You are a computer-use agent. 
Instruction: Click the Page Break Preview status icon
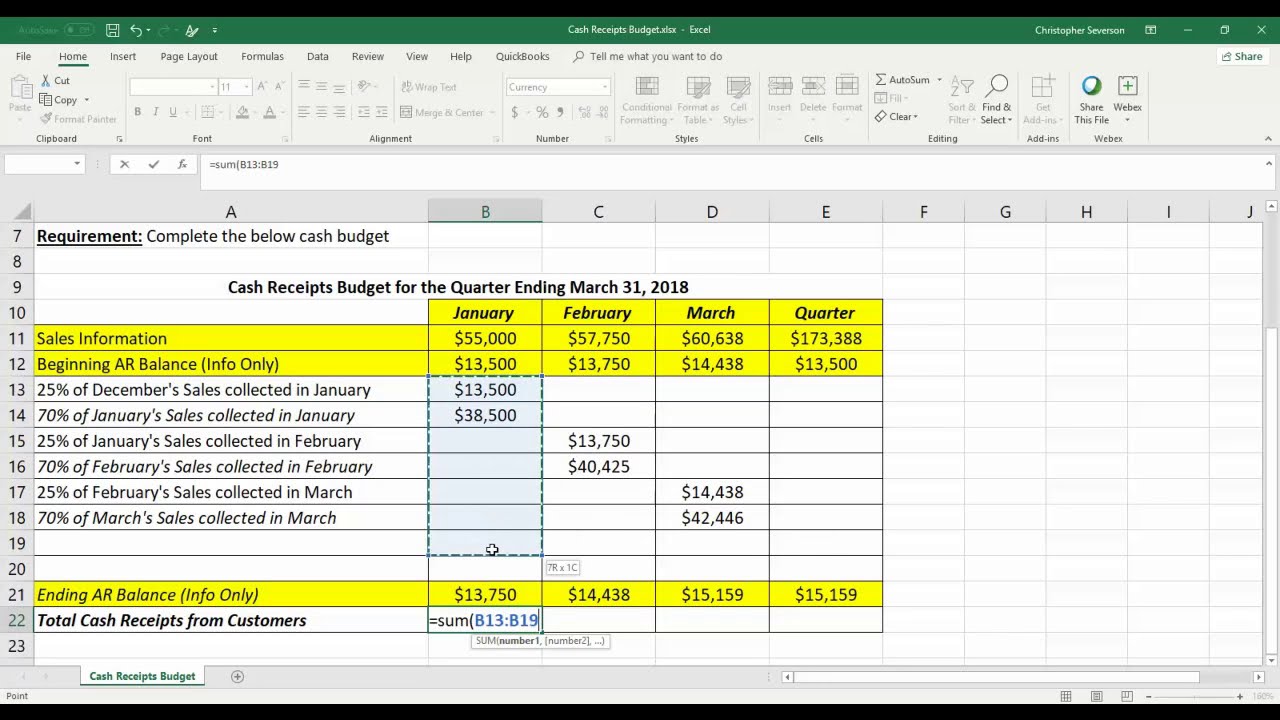[1126, 696]
